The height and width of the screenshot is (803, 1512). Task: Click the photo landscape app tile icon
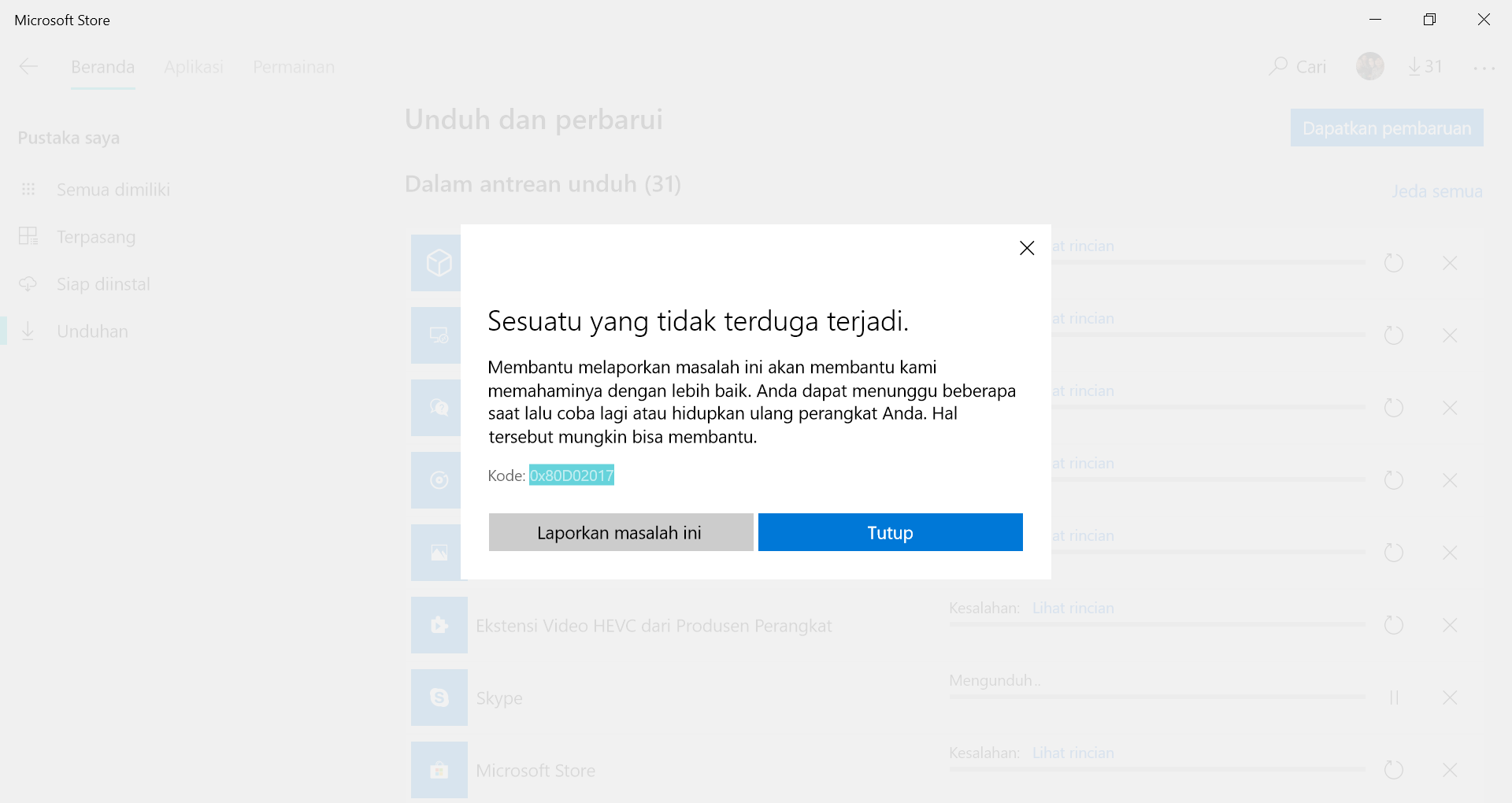tap(436, 553)
